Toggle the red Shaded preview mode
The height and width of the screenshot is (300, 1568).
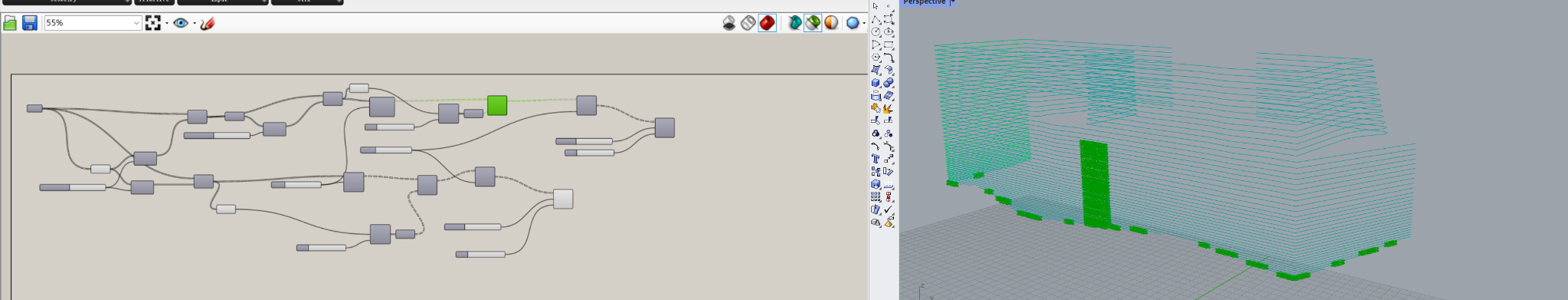[x=768, y=23]
